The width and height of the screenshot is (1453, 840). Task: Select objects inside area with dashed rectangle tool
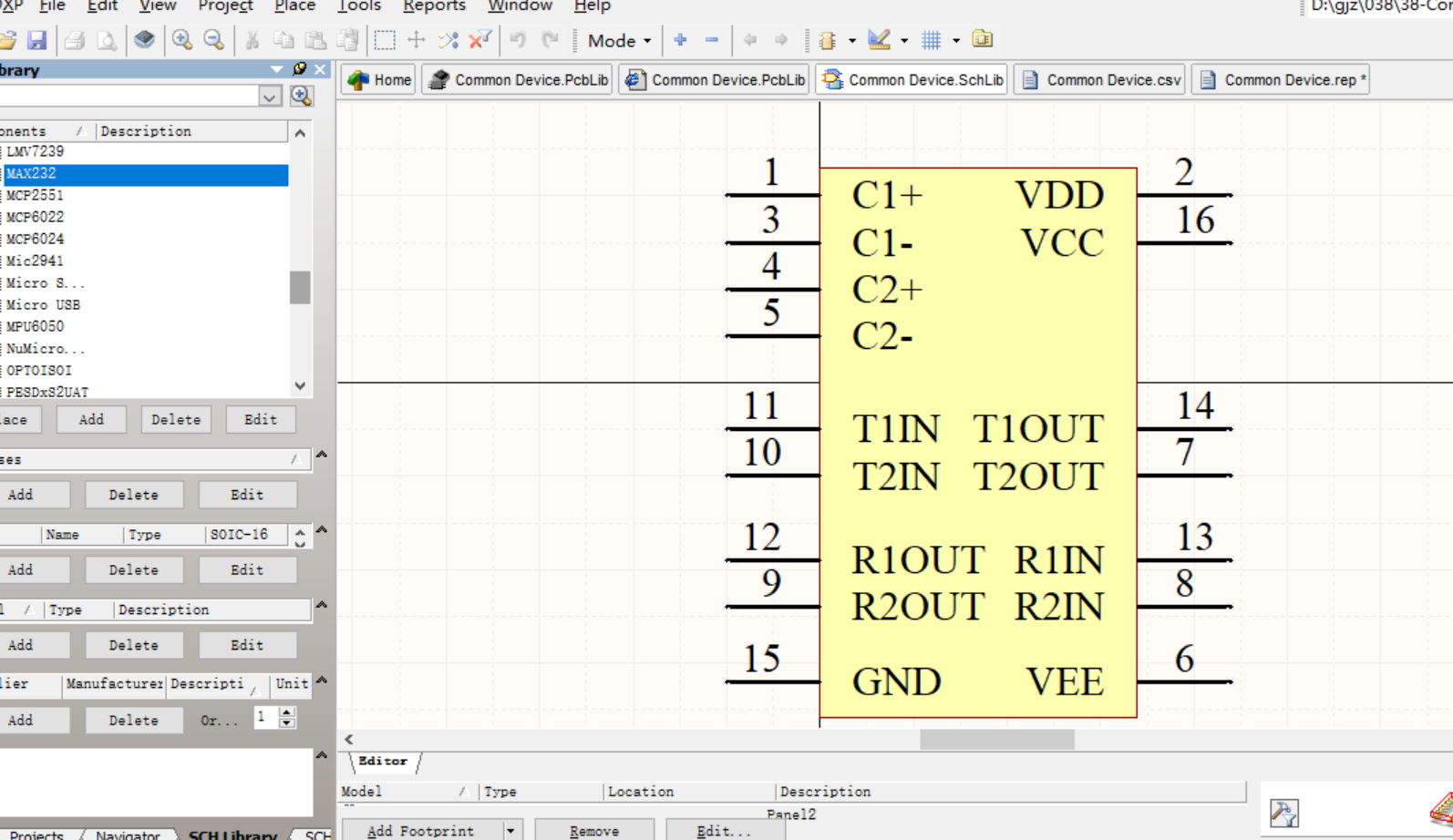(x=385, y=40)
